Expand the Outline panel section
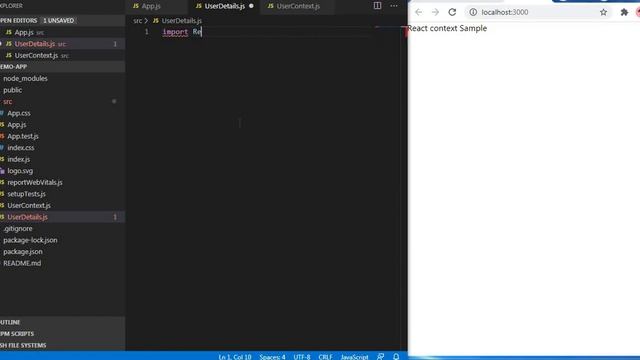640x360 pixels. [62, 322]
